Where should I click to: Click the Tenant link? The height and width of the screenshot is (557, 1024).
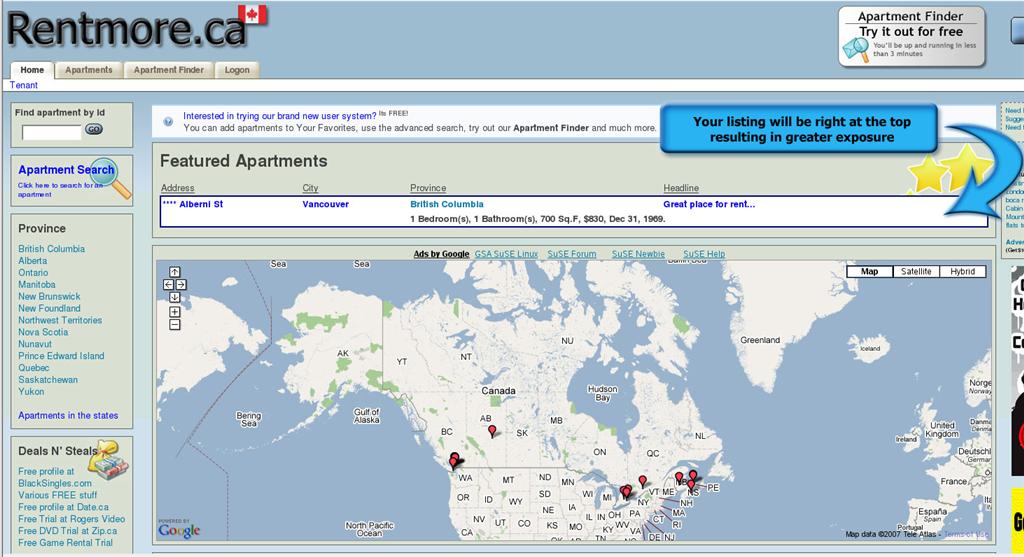[x=24, y=85]
